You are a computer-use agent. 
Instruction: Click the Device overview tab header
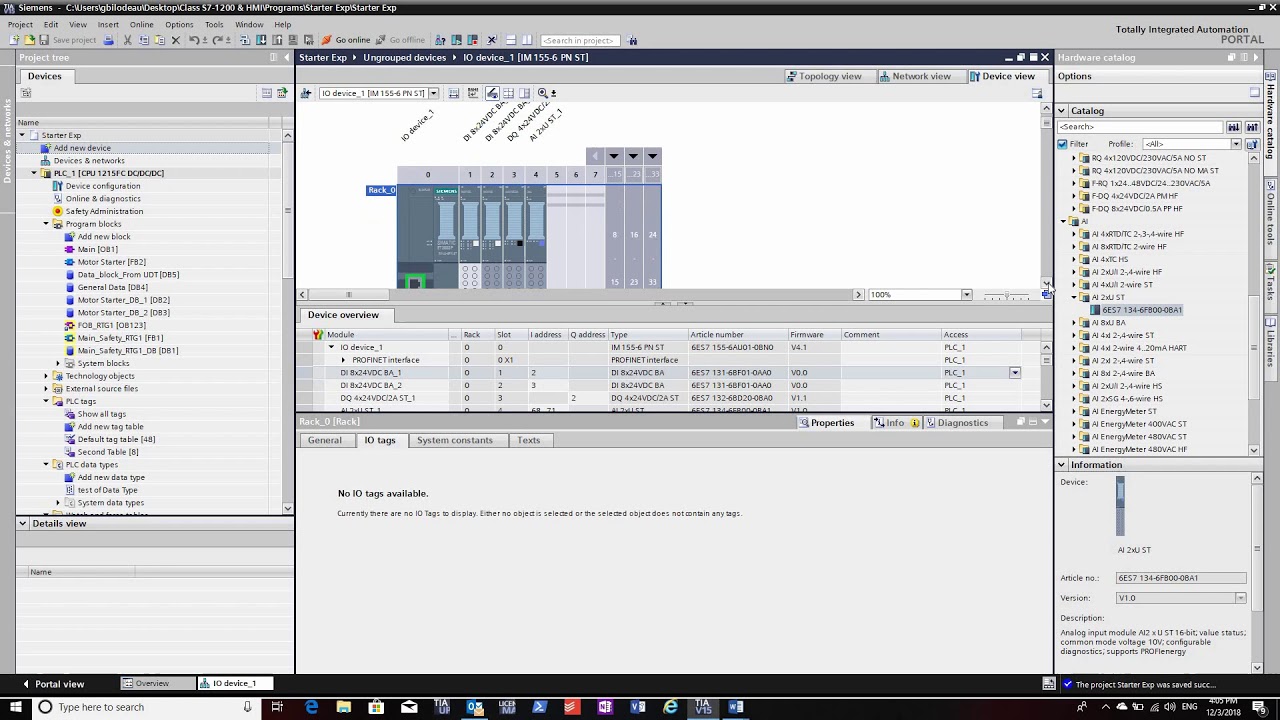point(343,315)
